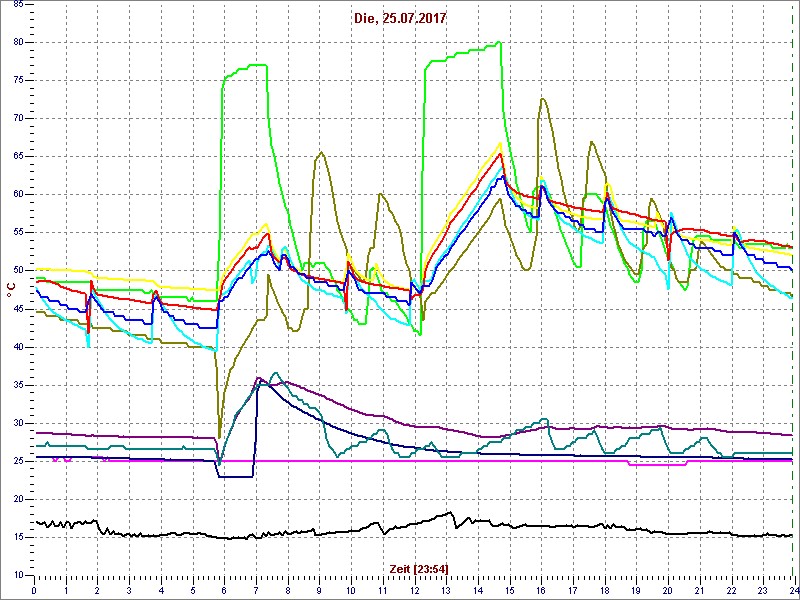Click hour label 17 on the time axis
The height and width of the screenshot is (600, 800).
pyautogui.click(x=572, y=590)
